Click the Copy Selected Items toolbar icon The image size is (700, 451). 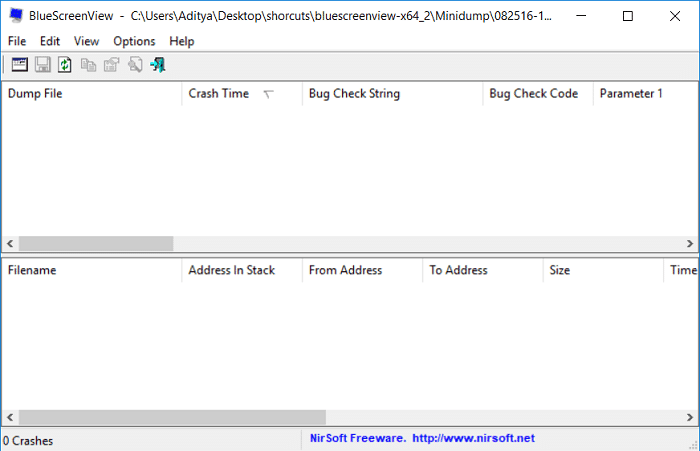click(88, 65)
